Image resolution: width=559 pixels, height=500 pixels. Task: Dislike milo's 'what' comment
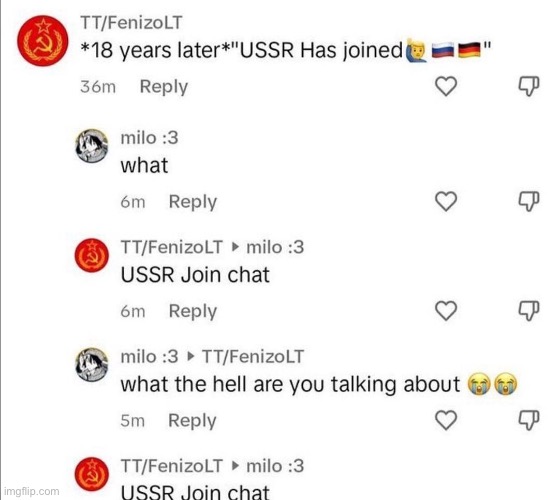point(529,201)
